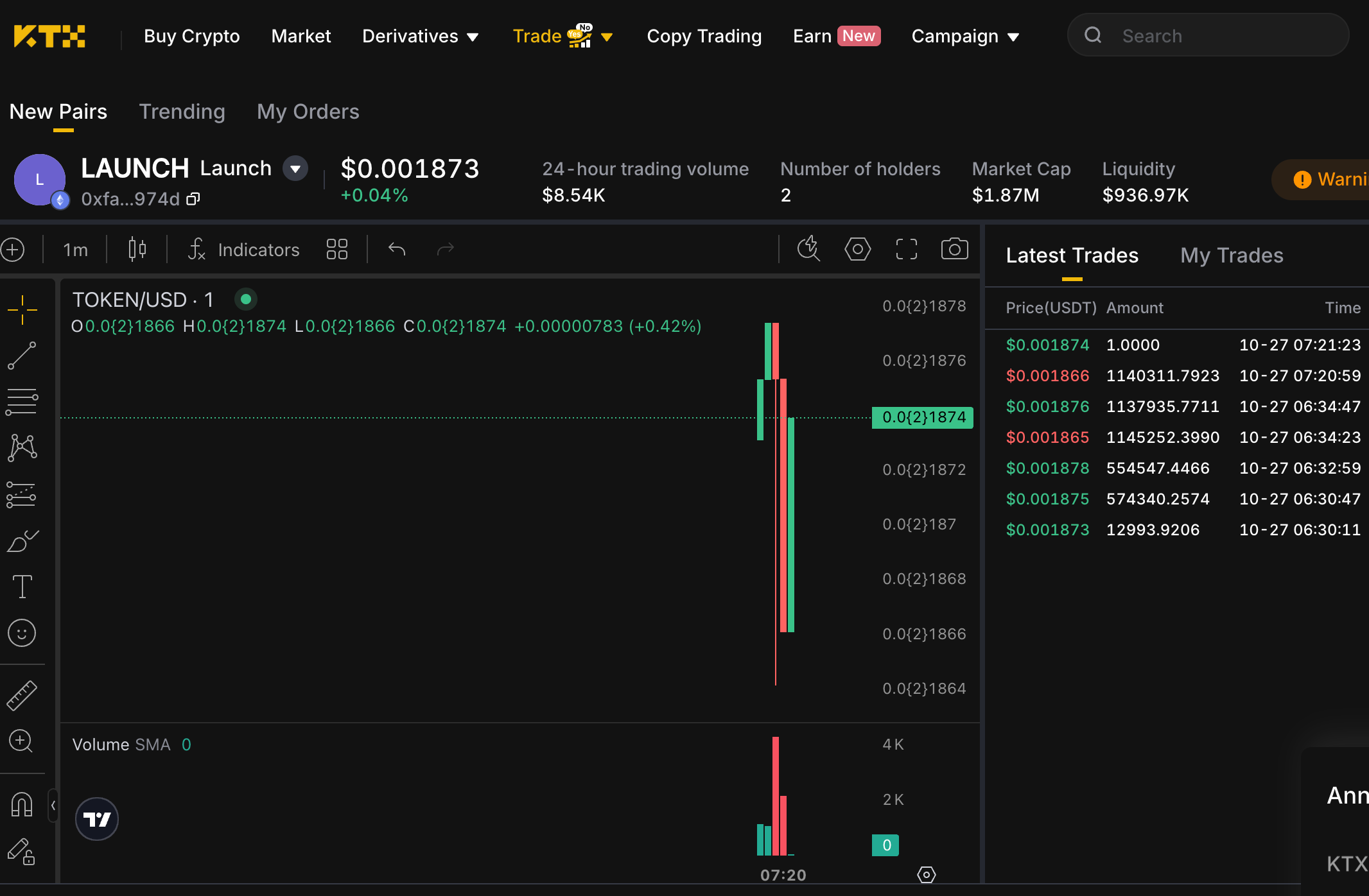1369x896 pixels.
Task: Select the ruler measure tool
Action: tap(22, 695)
